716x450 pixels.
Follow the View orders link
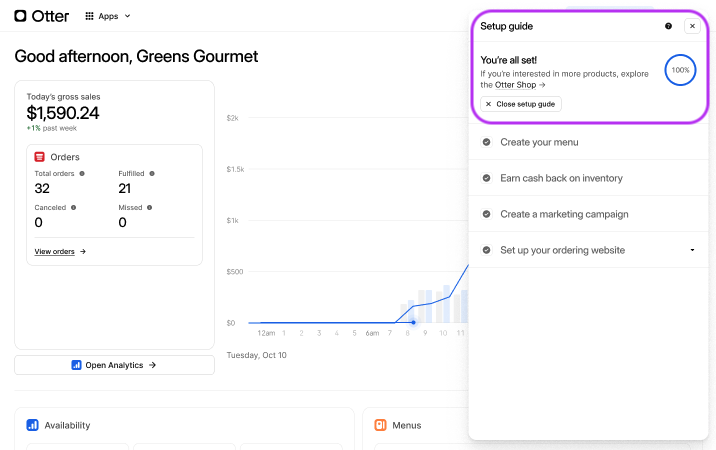pos(60,251)
